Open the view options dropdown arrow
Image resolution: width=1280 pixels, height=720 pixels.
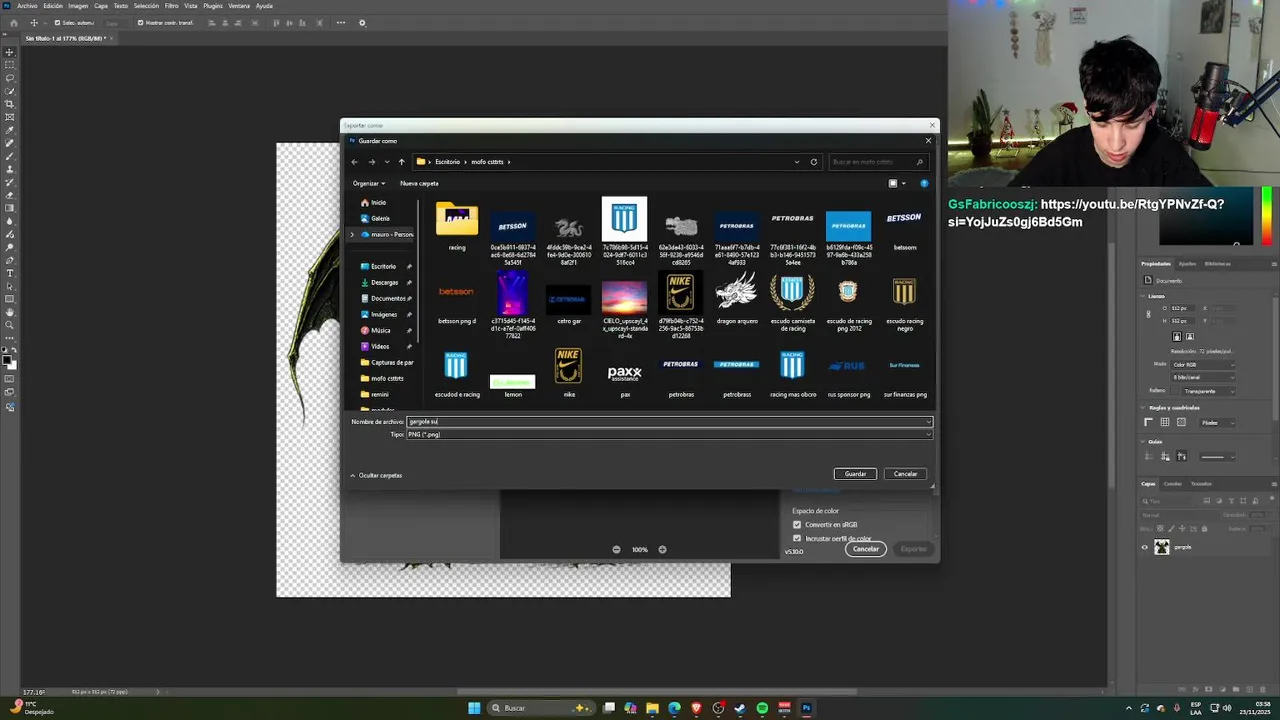[904, 184]
